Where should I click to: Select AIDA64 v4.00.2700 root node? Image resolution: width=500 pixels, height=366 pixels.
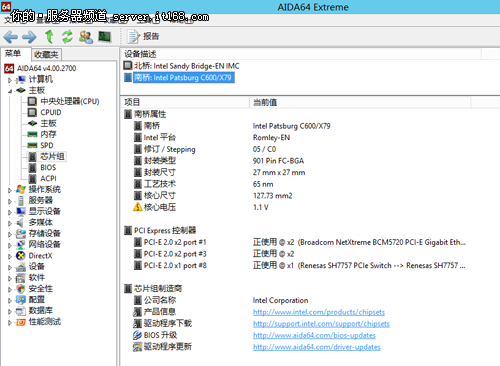(x=46, y=68)
